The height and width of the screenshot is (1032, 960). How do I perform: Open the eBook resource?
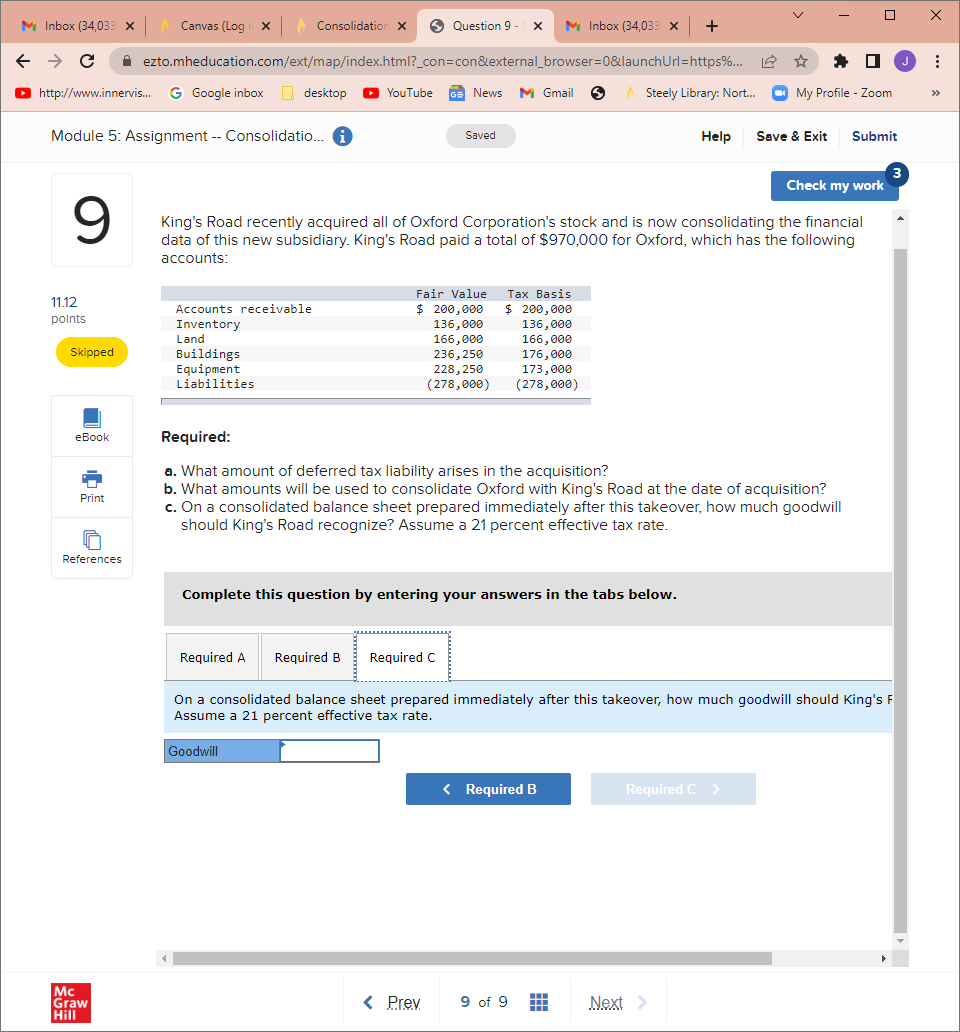(x=91, y=425)
